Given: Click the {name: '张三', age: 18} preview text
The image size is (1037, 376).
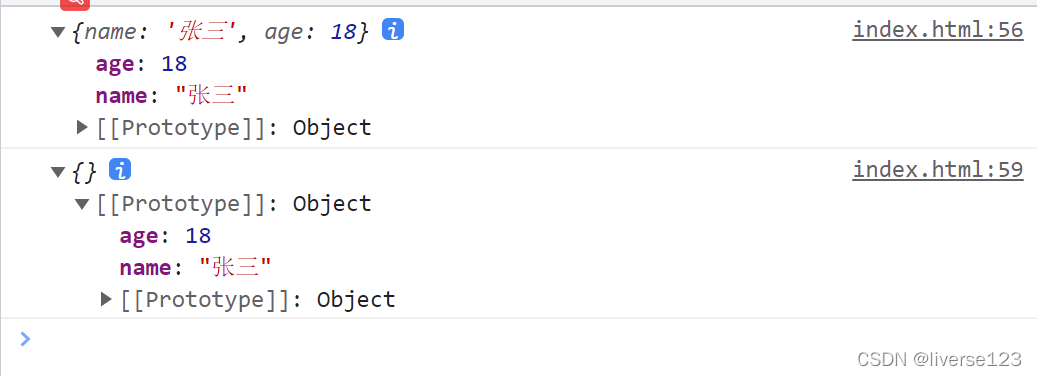Looking at the screenshot, I should tap(220, 31).
